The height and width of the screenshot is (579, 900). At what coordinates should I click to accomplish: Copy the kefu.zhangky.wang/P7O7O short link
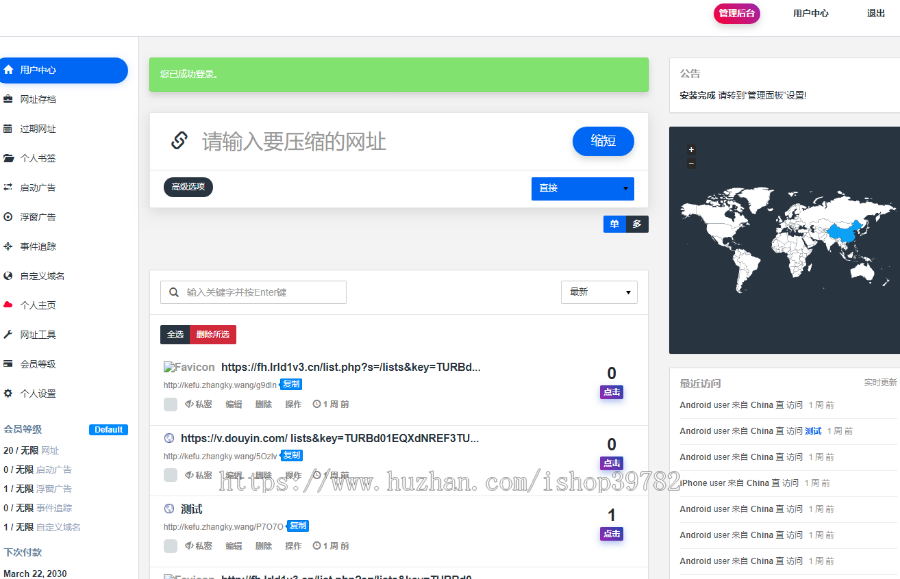(x=298, y=526)
